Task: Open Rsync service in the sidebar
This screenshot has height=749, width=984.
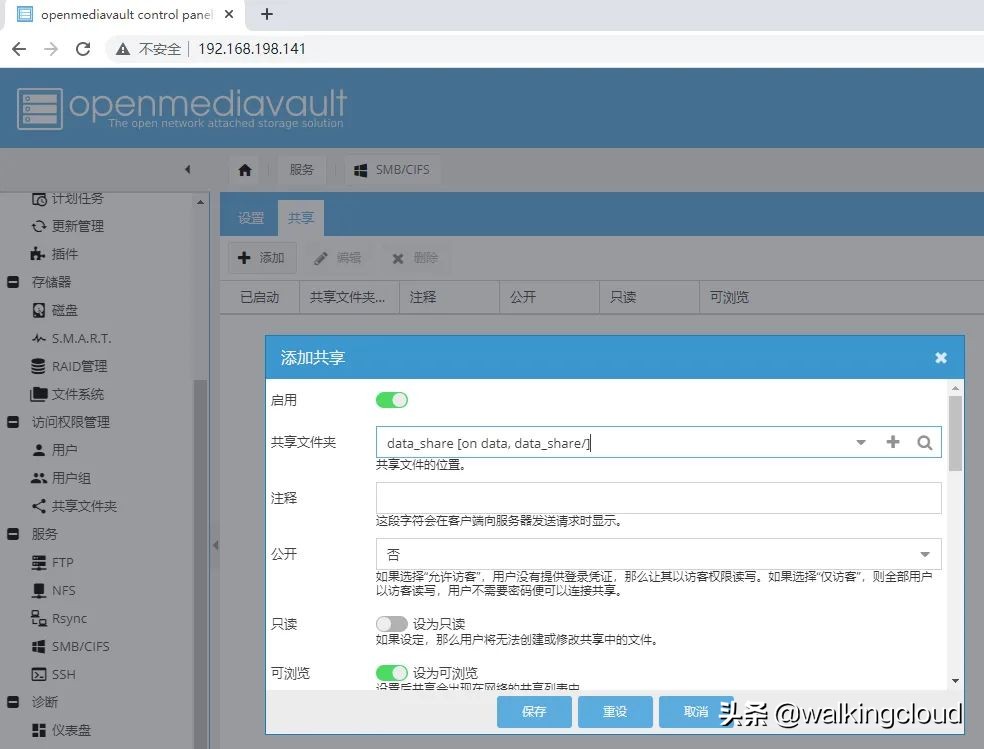Action: click(x=59, y=619)
